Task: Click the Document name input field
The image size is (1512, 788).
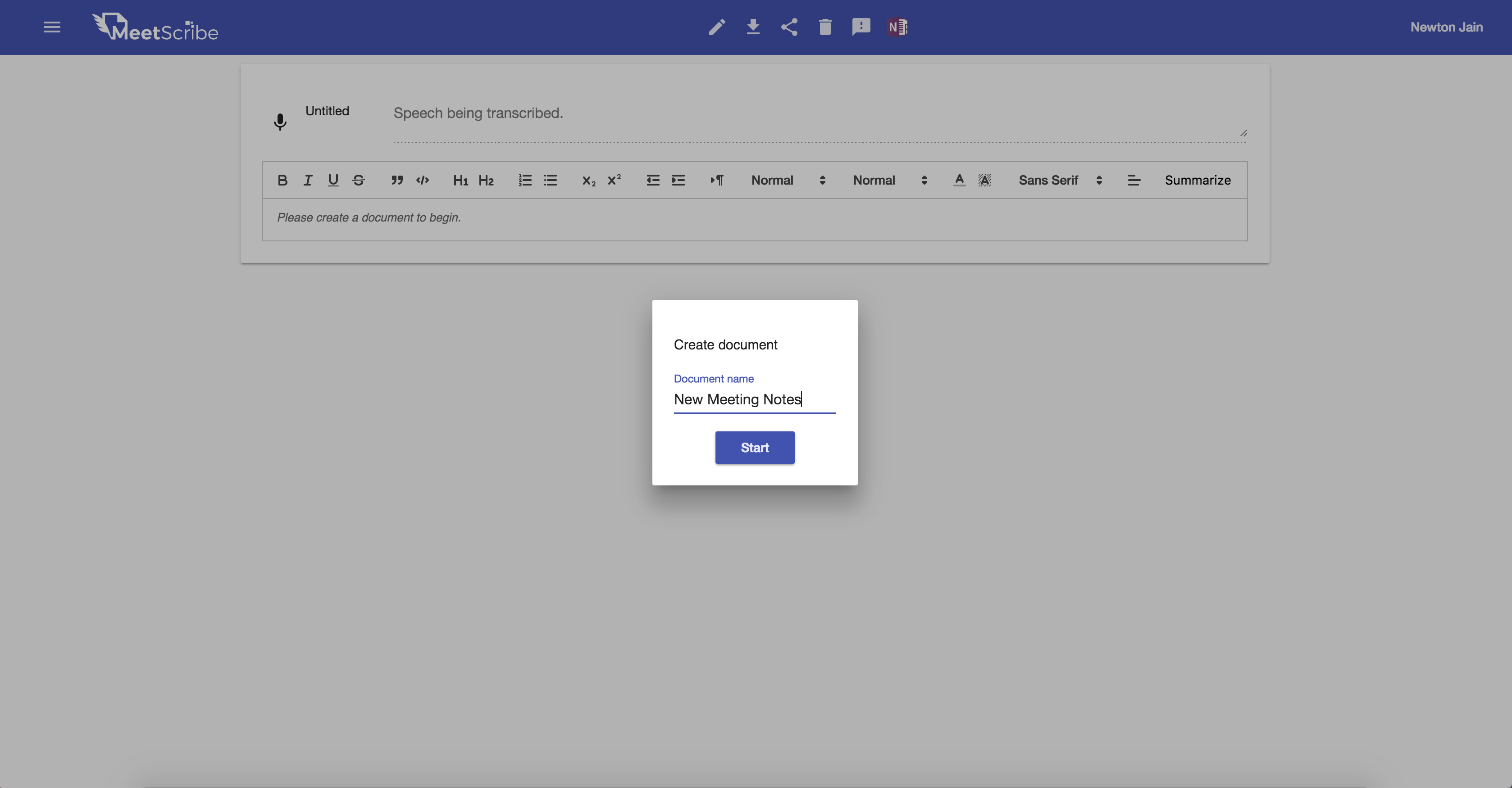Action: 754,399
